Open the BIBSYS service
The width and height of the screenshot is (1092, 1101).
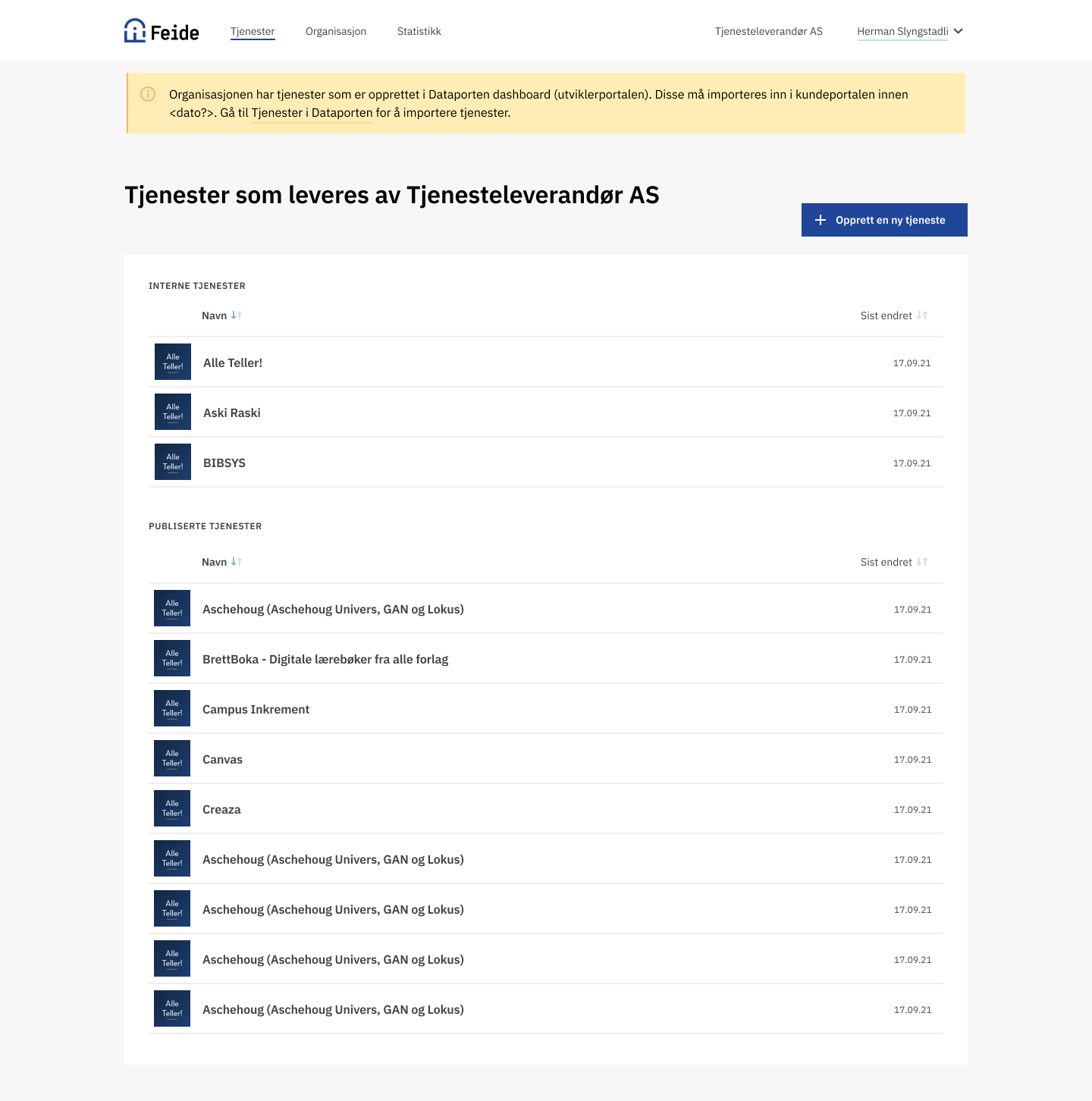click(x=224, y=463)
